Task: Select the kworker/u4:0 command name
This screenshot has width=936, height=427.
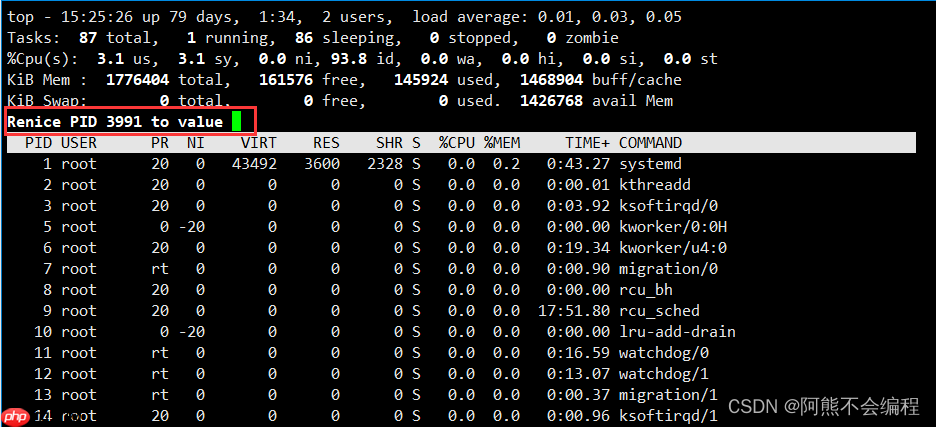Action: pyautogui.click(x=673, y=248)
